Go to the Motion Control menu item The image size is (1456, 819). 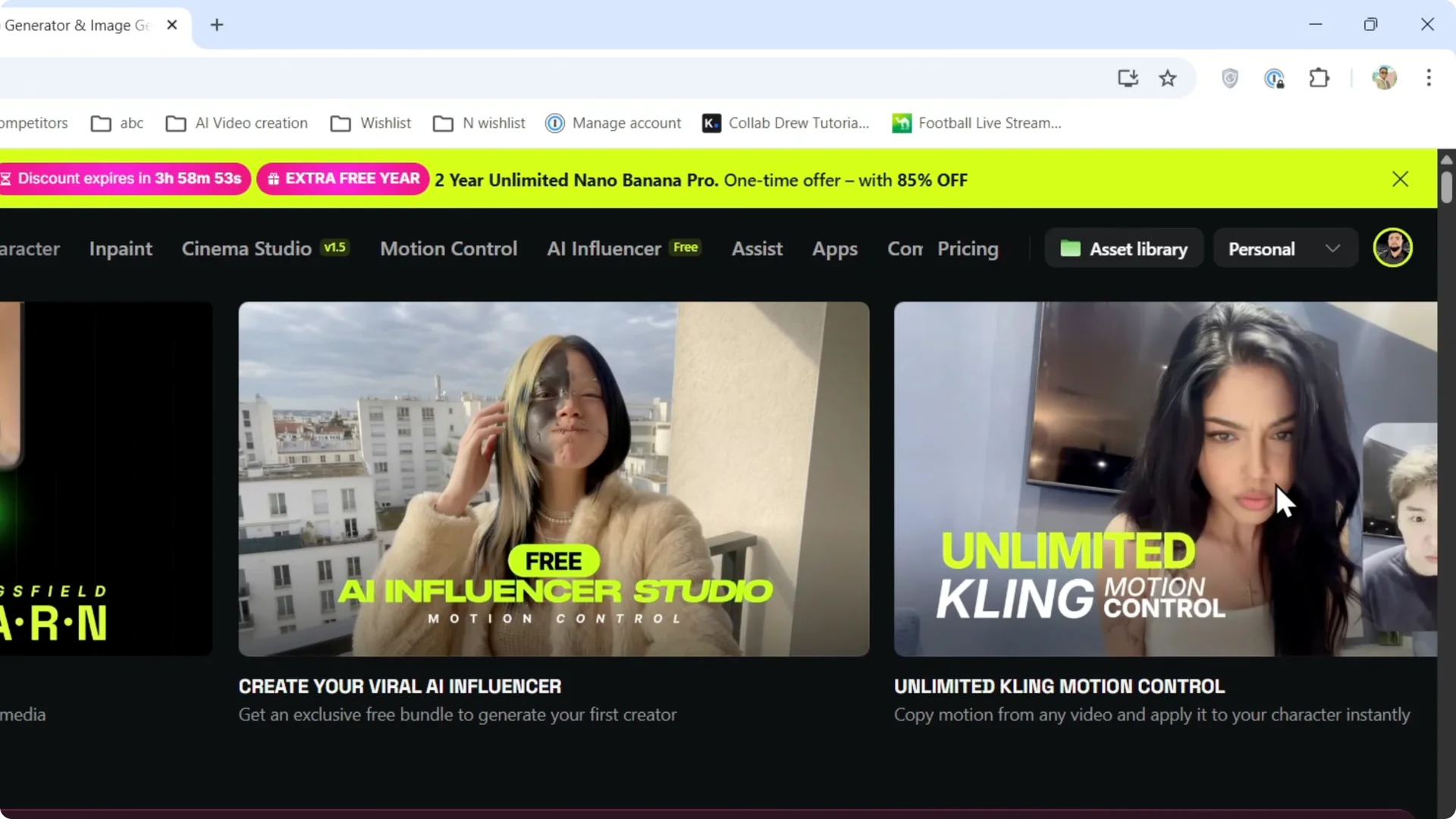(448, 249)
